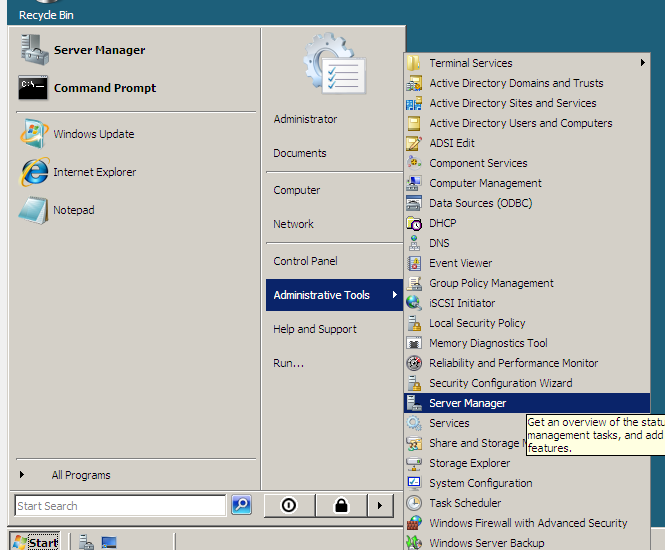The width and height of the screenshot is (665, 550).
Task: Open Help and Support
Action: click(334, 329)
